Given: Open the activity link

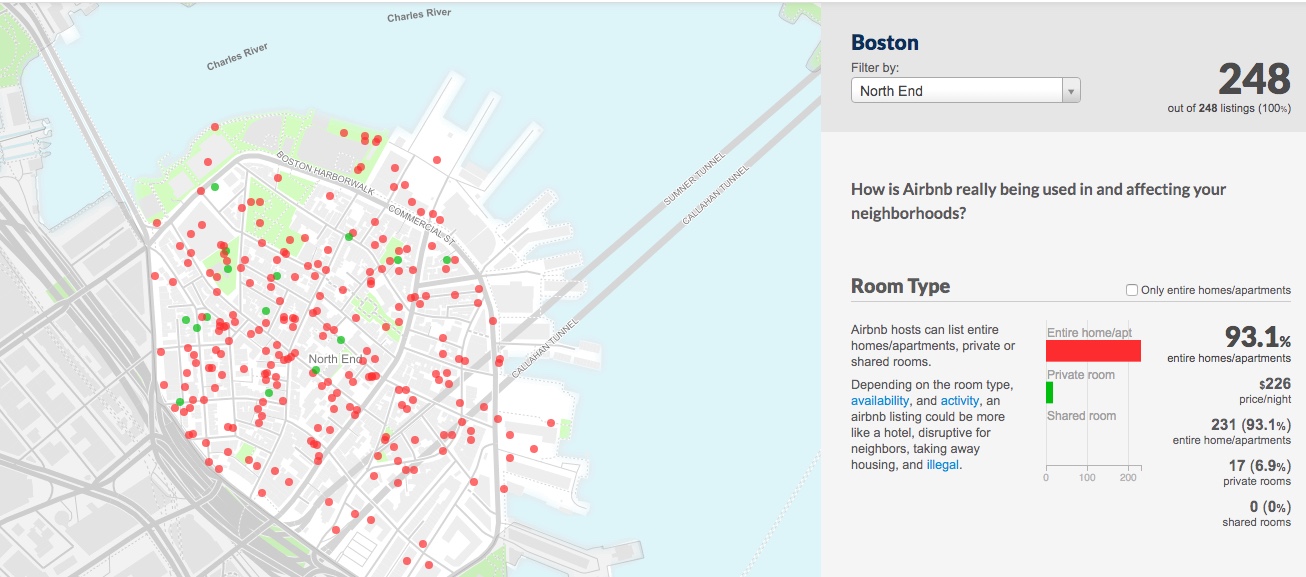Looking at the screenshot, I should pyautogui.click(x=960, y=401).
